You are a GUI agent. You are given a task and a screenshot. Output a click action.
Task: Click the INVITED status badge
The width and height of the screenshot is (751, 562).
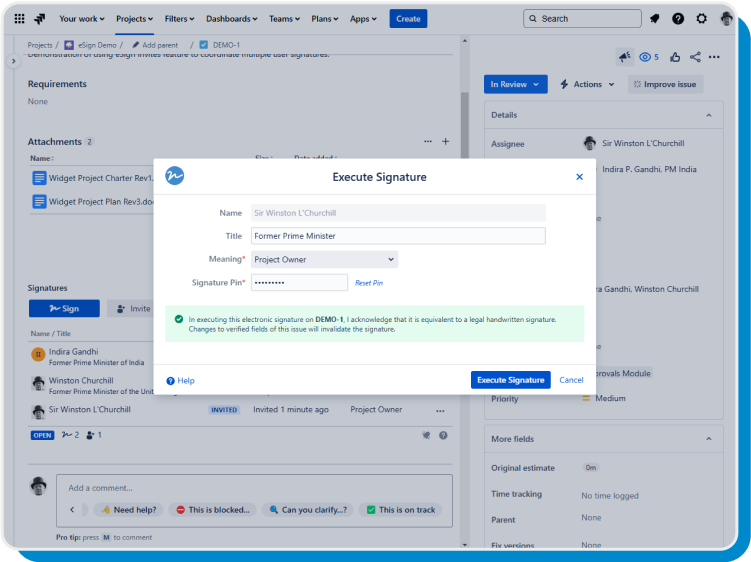coord(224,410)
